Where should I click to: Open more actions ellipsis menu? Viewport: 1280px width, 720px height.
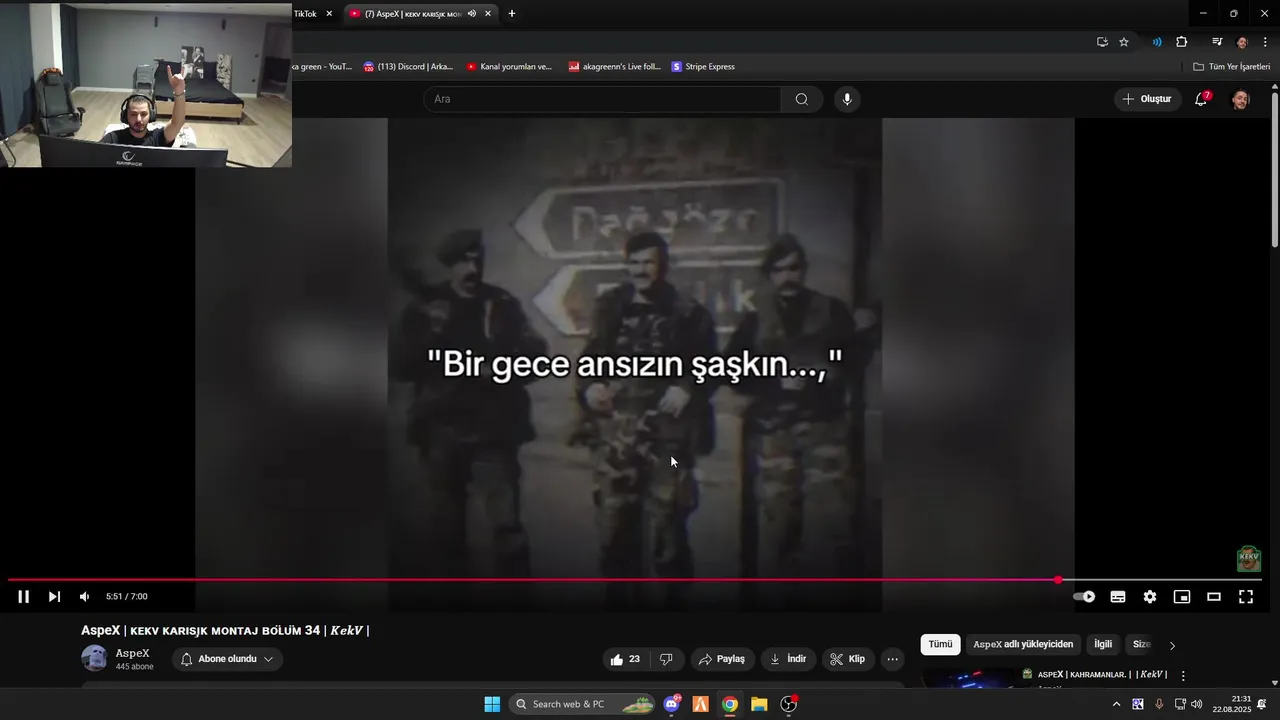(893, 659)
